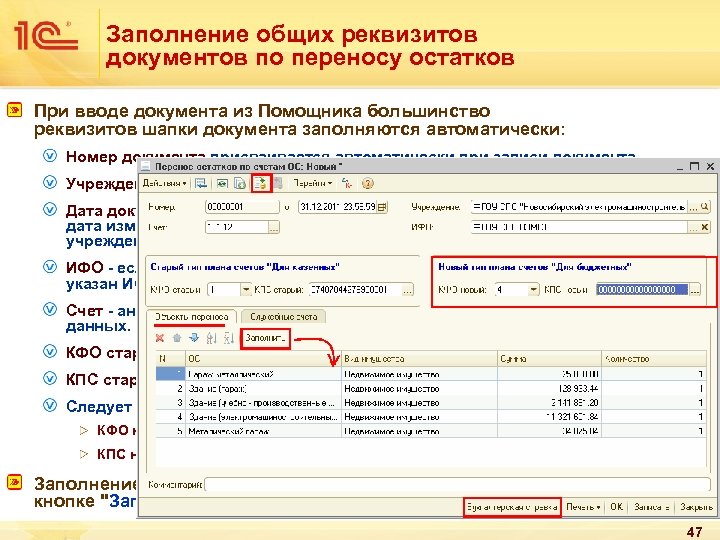Click the OK button
This screenshot has height=540, width=720.
[x=616, y=507]
